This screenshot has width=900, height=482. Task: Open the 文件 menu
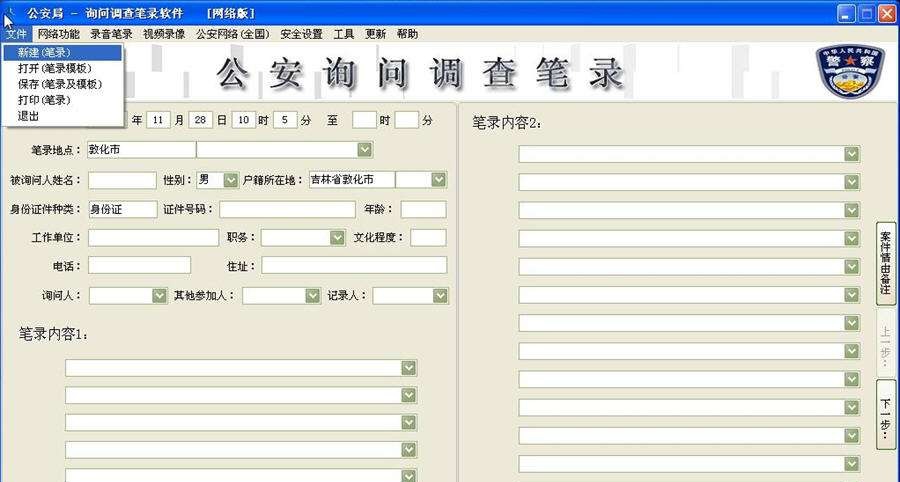pos(17,34)
